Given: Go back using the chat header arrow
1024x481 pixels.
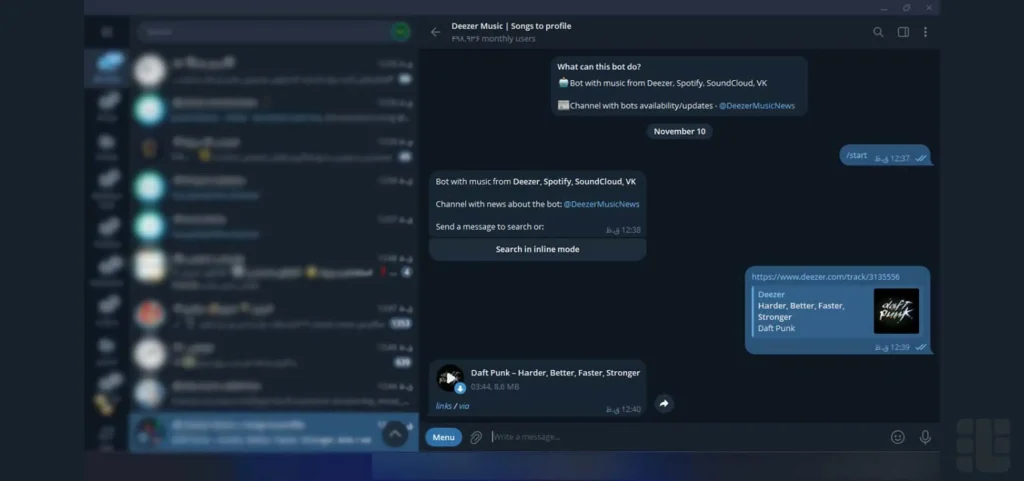Looking at the screenshot, I should (435, 32).
